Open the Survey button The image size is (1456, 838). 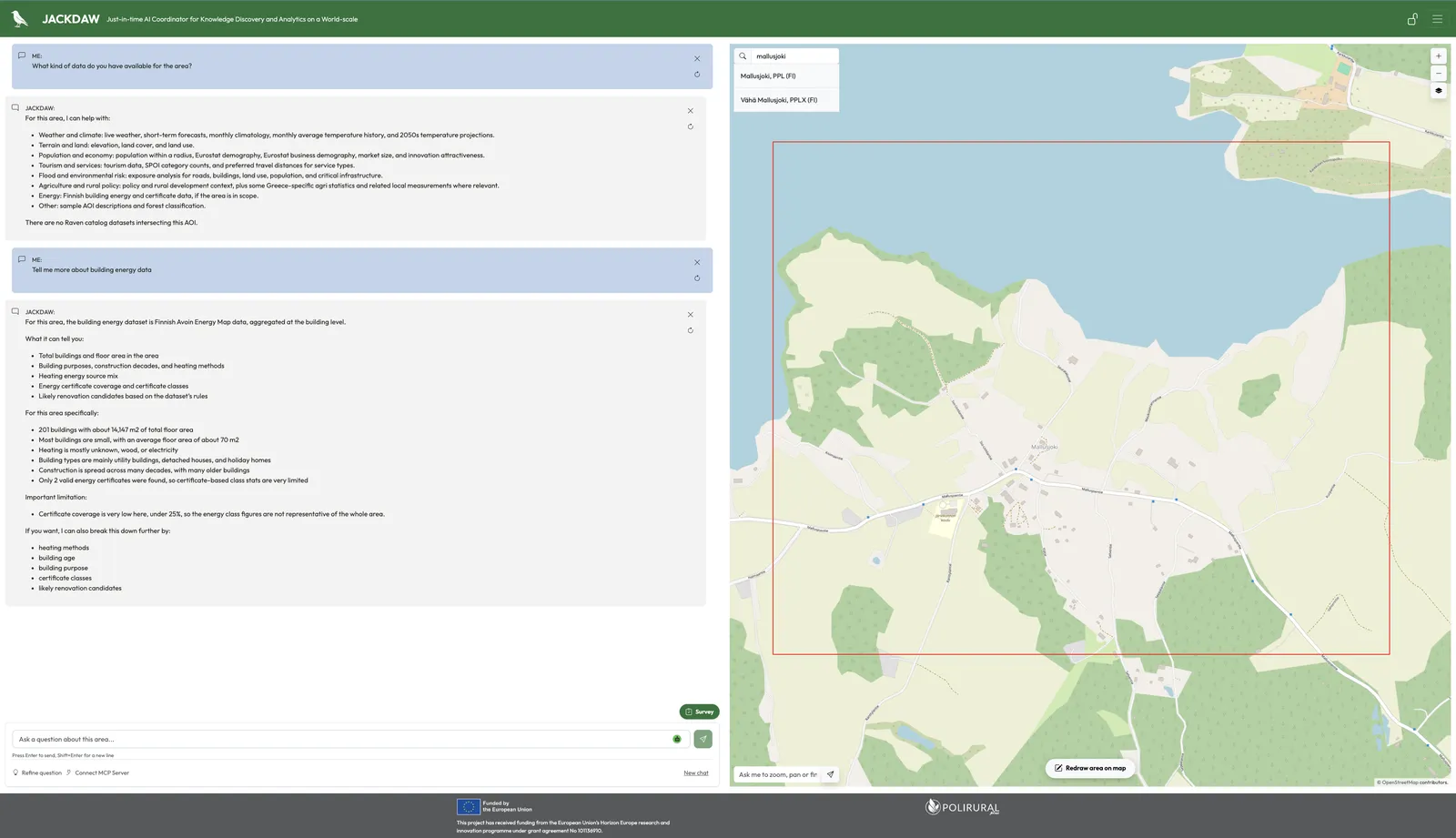[699, 712]
